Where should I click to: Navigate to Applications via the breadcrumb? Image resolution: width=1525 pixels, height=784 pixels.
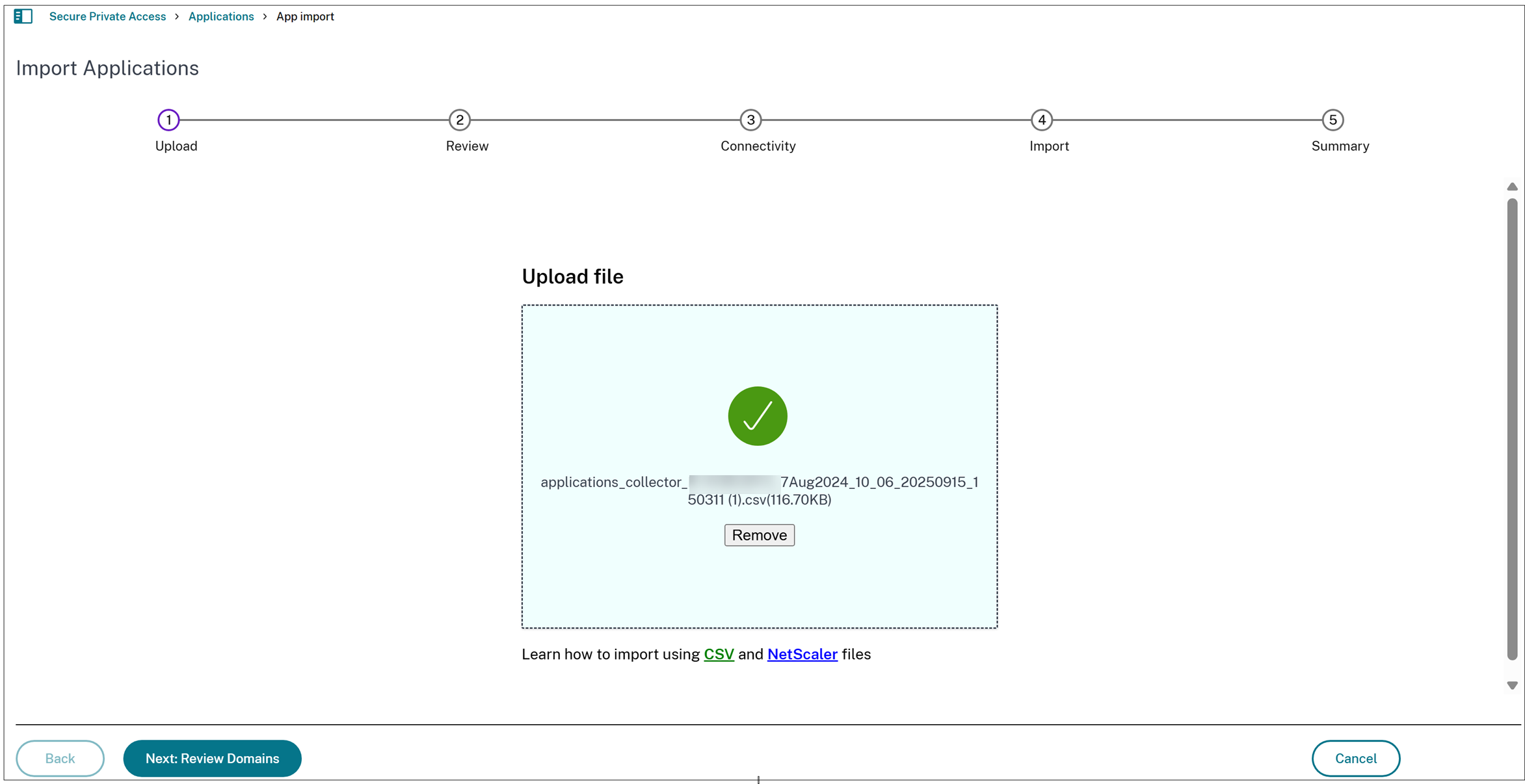pyautogui.click(x=221, y=16)
